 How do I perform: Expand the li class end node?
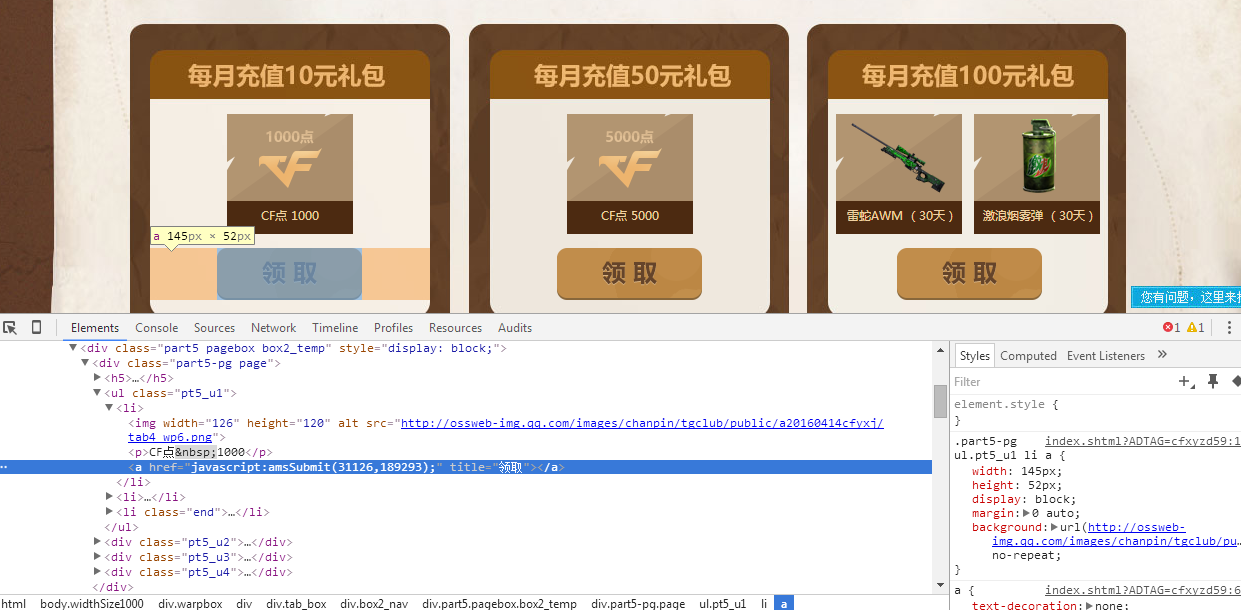[110, 512]
